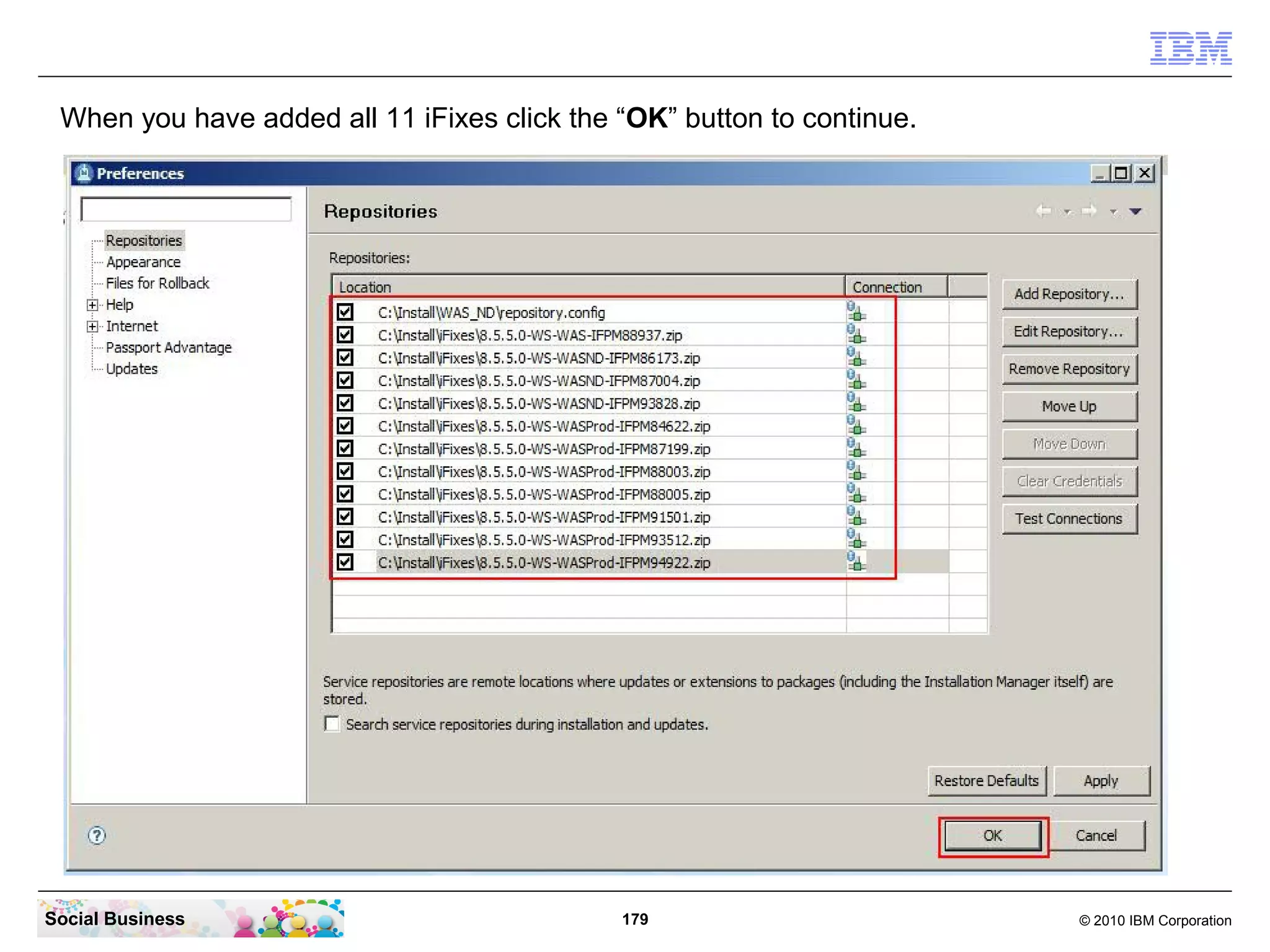Click connection icon for IFPM88003.zip row
This screenshot has height=952, width=1270.
click(856, 471)
